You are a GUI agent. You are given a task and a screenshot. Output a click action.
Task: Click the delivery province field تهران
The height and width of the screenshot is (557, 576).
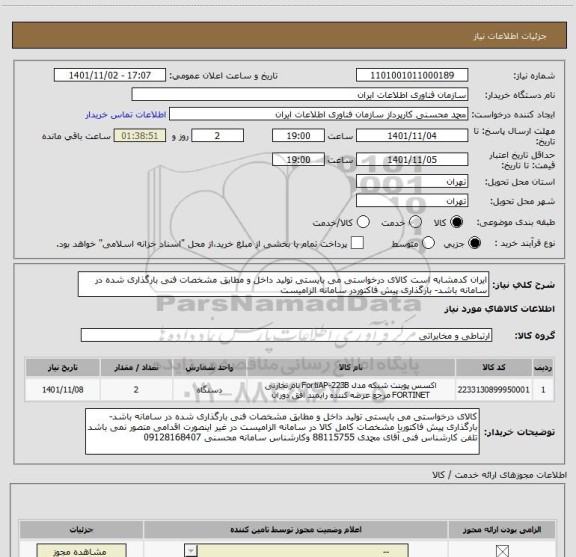[x=412, y=182]
